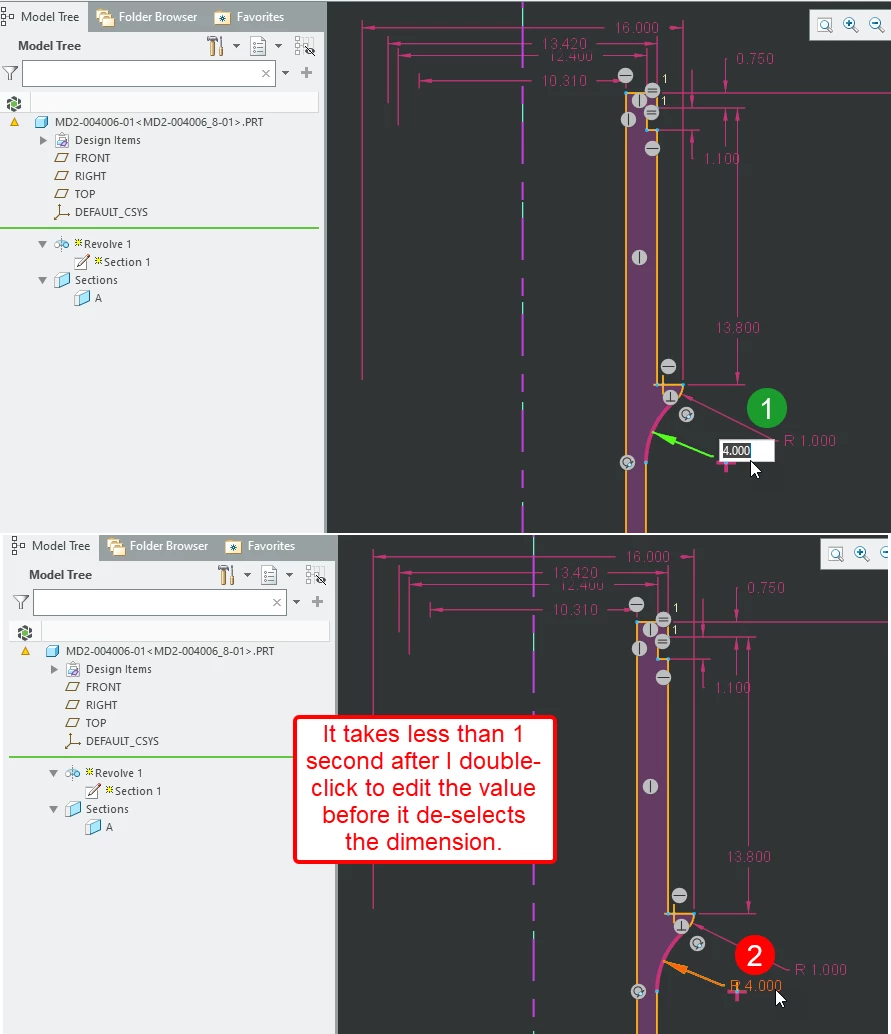
Task: Collapse Revolve 1 in upper Model Tree
Action: [43, 244]
